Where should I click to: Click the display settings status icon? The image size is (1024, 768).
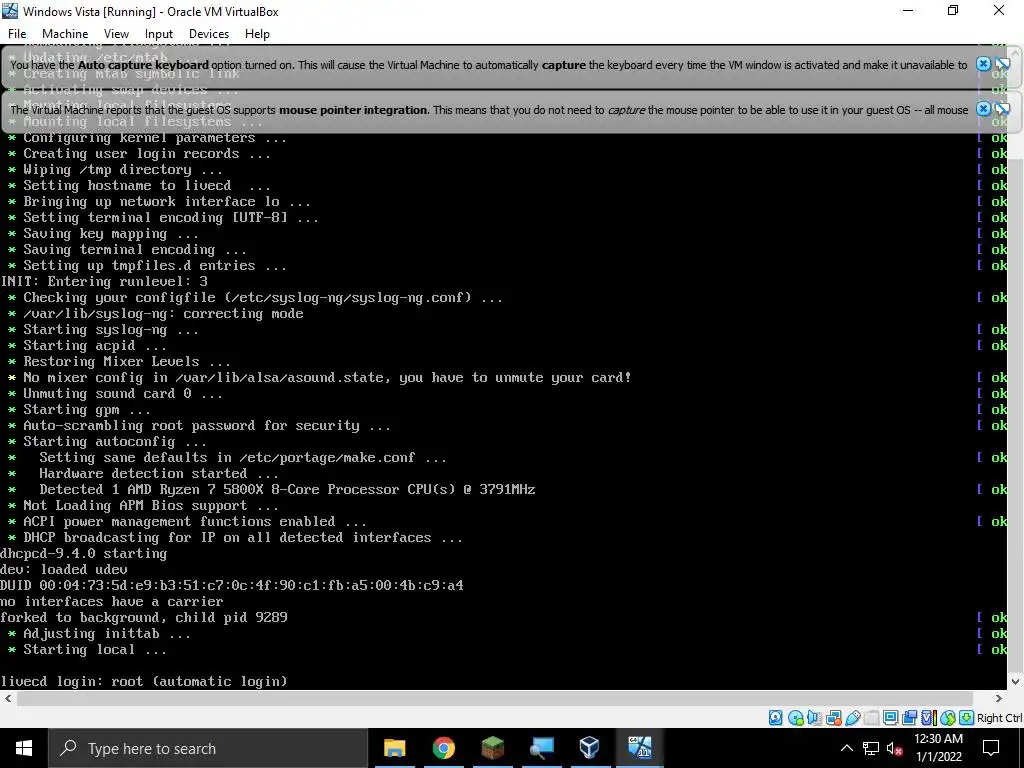(890, 718)
